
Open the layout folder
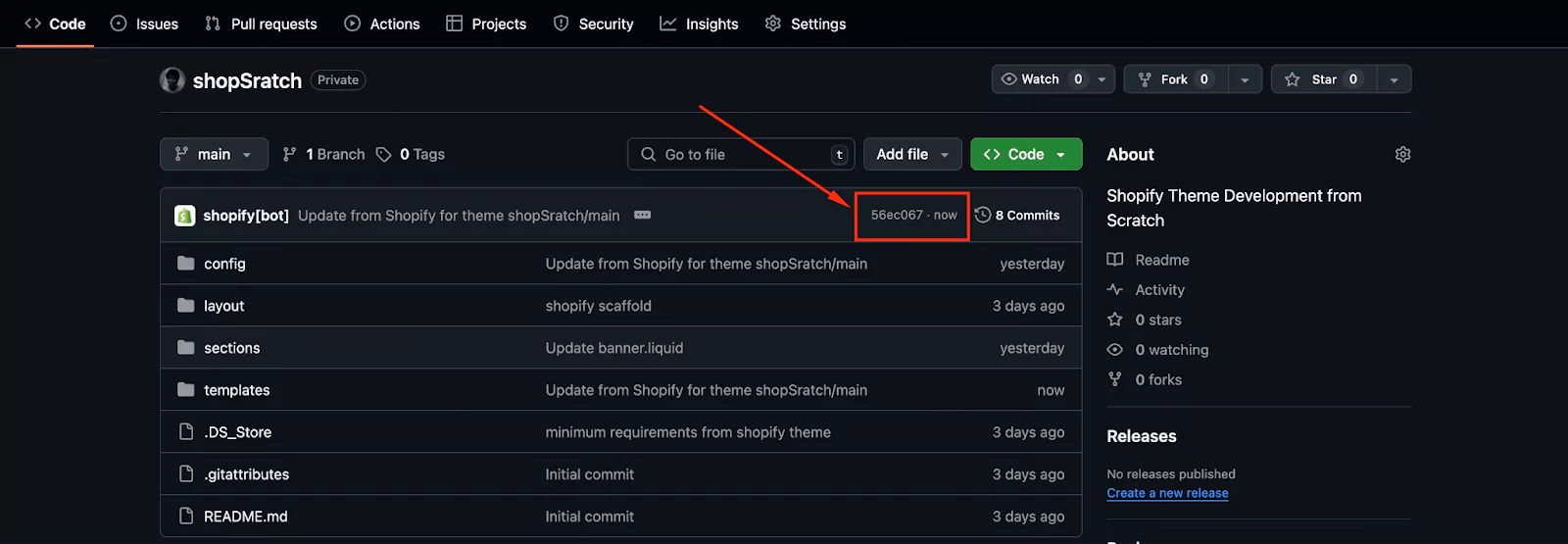click(x=223, y=306)
